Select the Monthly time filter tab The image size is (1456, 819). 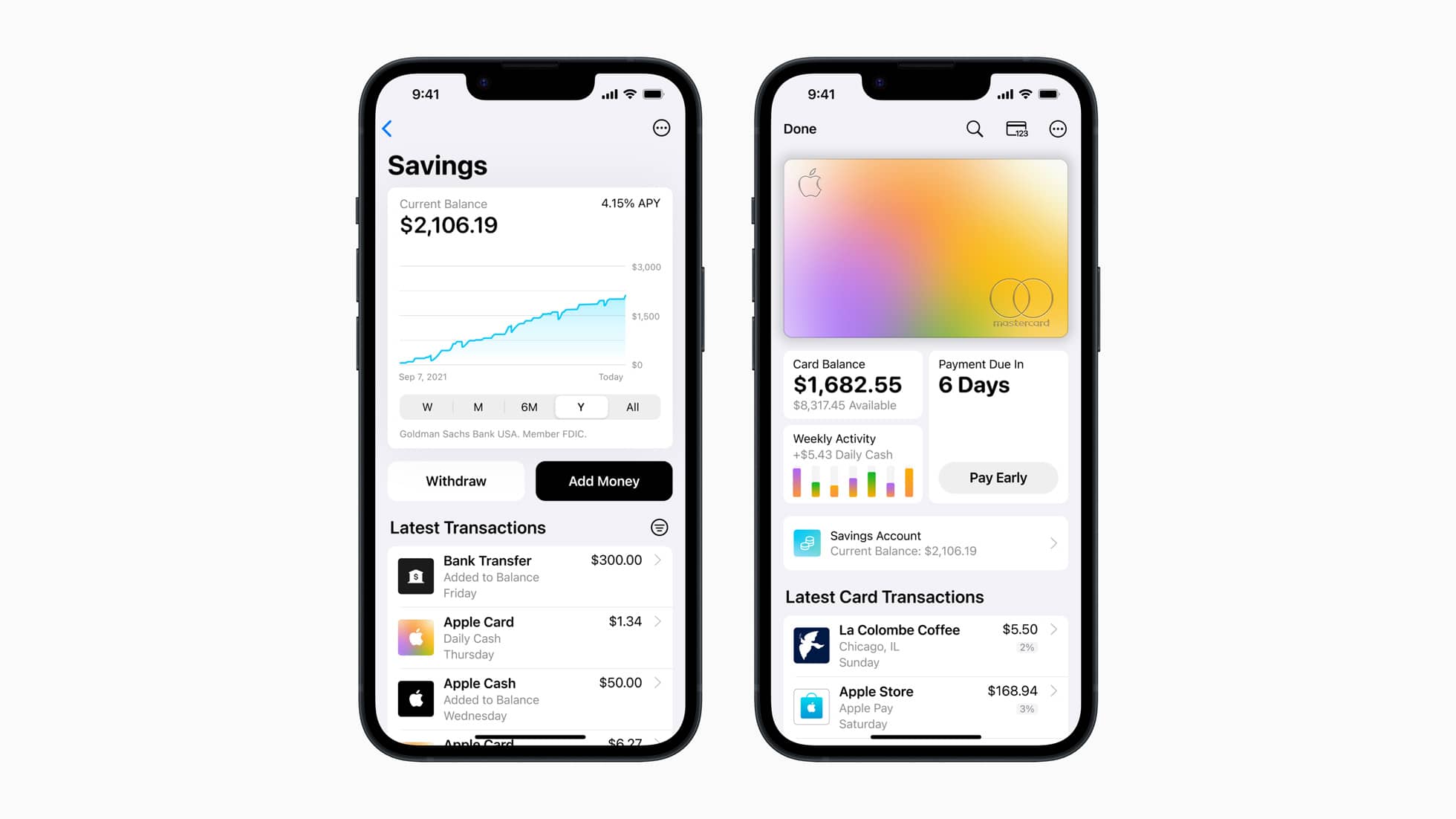pos(477,406)
